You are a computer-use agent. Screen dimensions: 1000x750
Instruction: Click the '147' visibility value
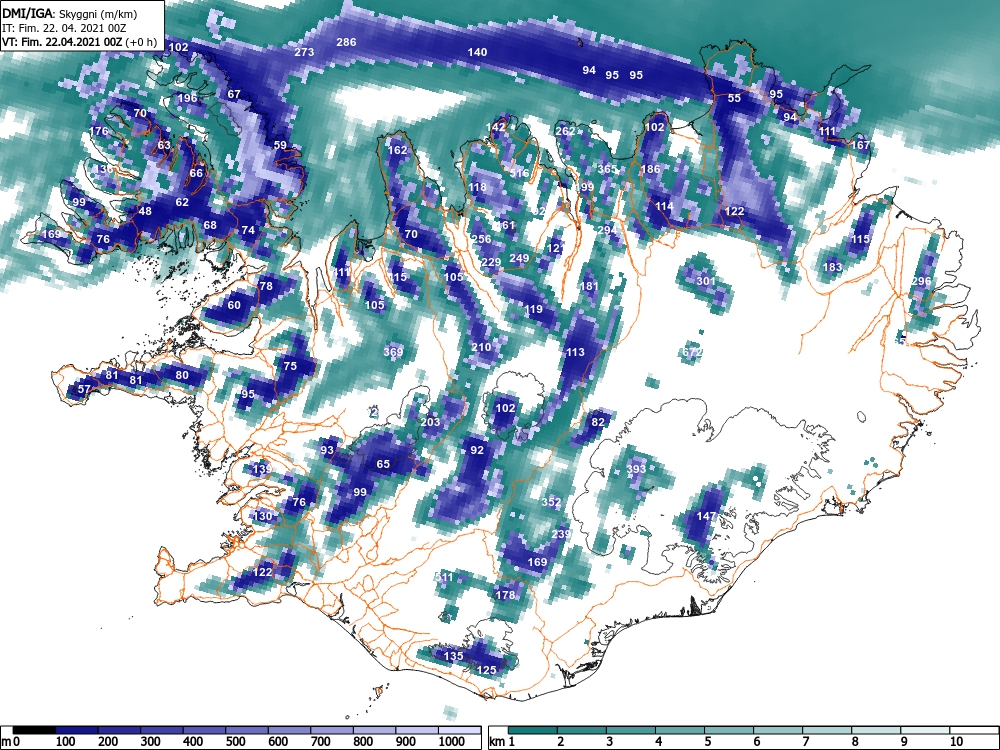[x=706, y=516]
